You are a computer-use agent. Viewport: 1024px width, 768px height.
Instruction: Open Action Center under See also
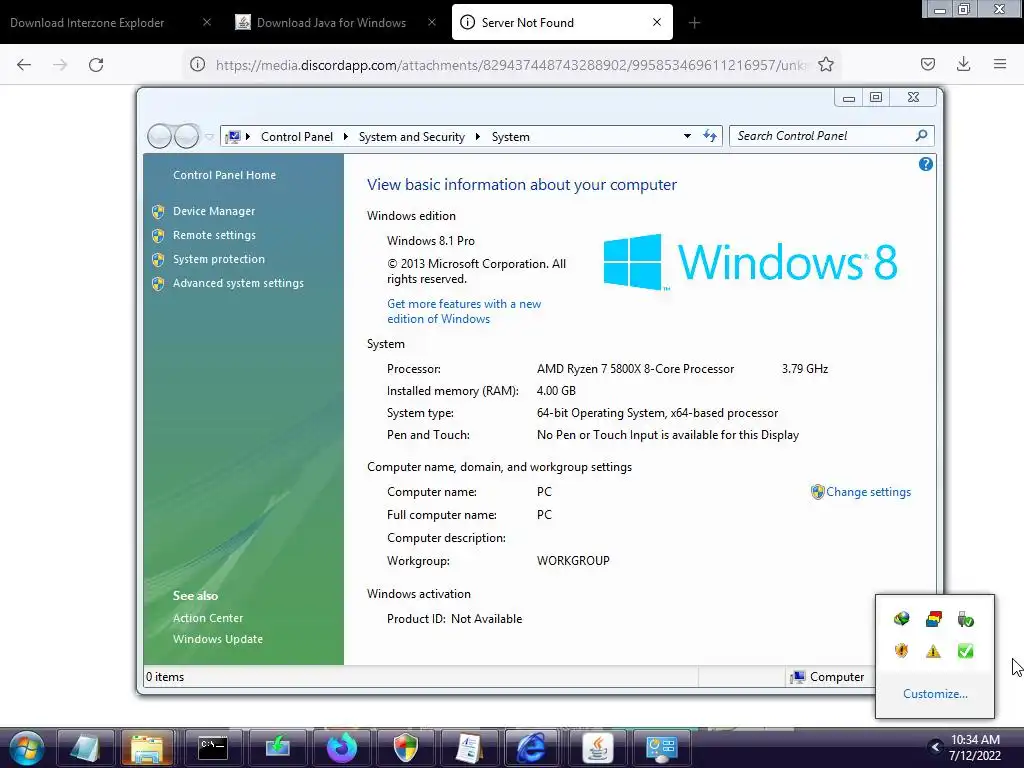coord(208,618)
